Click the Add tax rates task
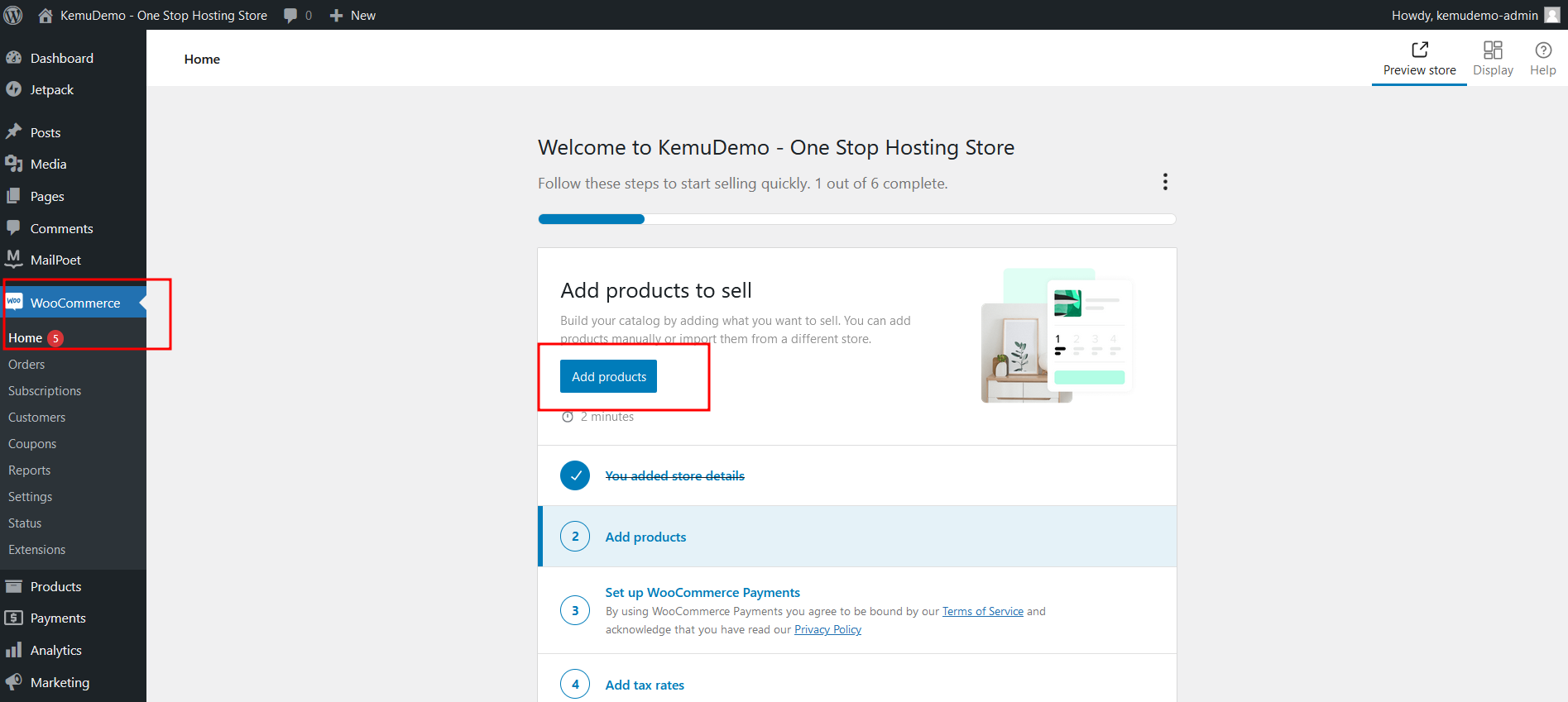This screenshot has width=1568, height=702. (645, 685)
